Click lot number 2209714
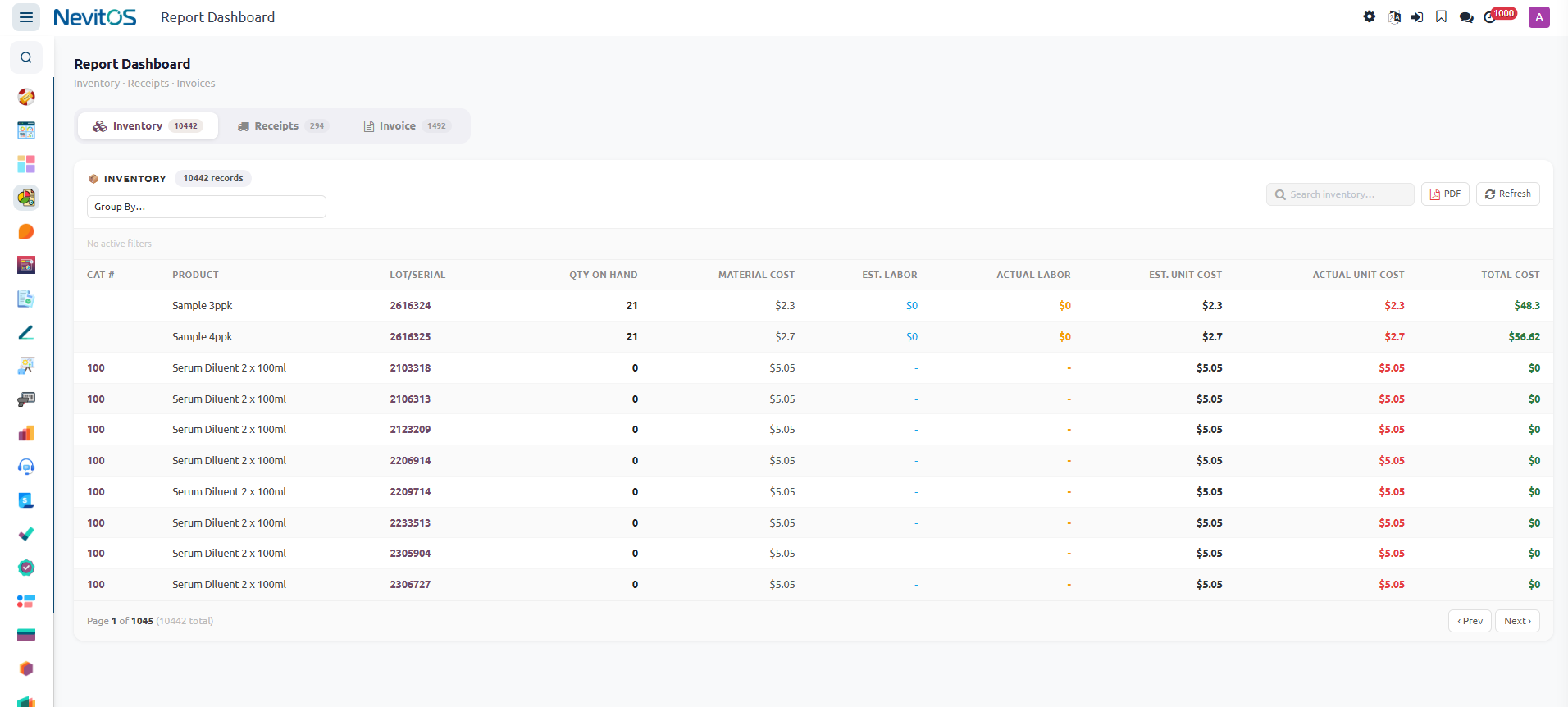 410,492
